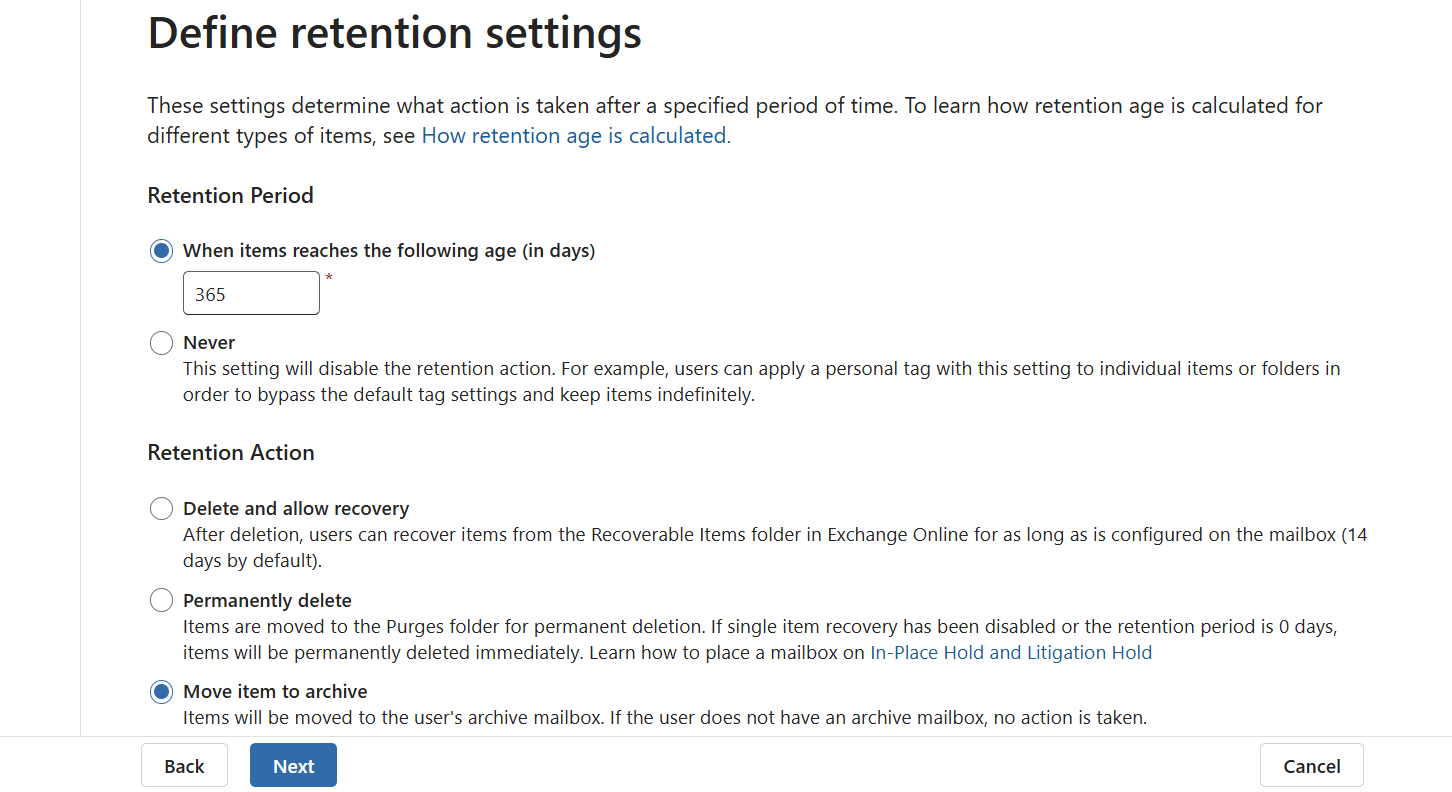Image resolution: width=1452 pixels, height=792 pixels.
Task: Click the 'Delete and allow recovery' label
Action: coord(295,508)
